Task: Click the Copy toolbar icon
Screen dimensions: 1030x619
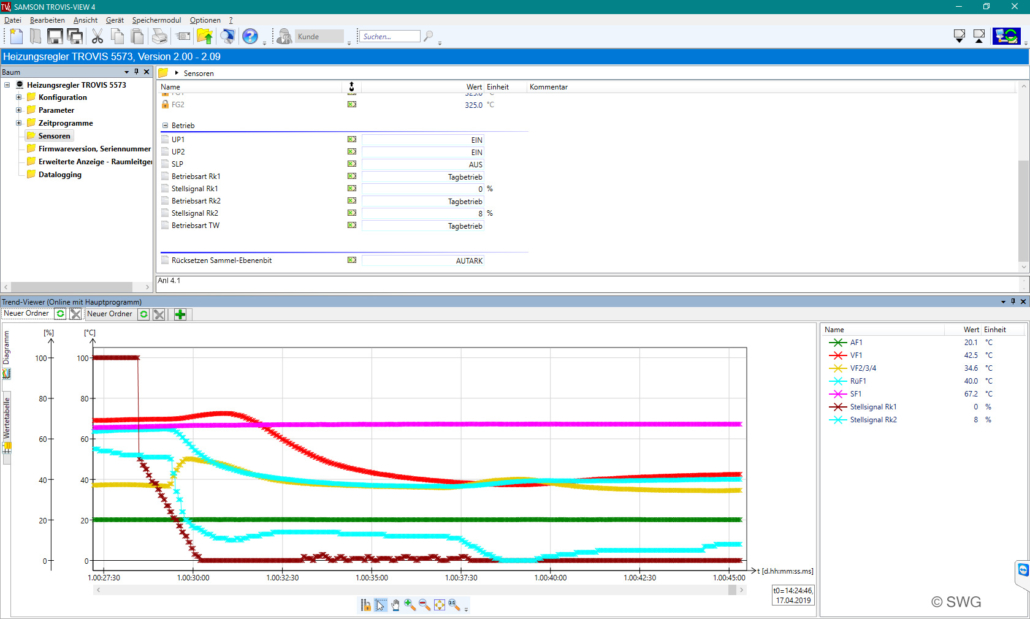Action: 117,36
